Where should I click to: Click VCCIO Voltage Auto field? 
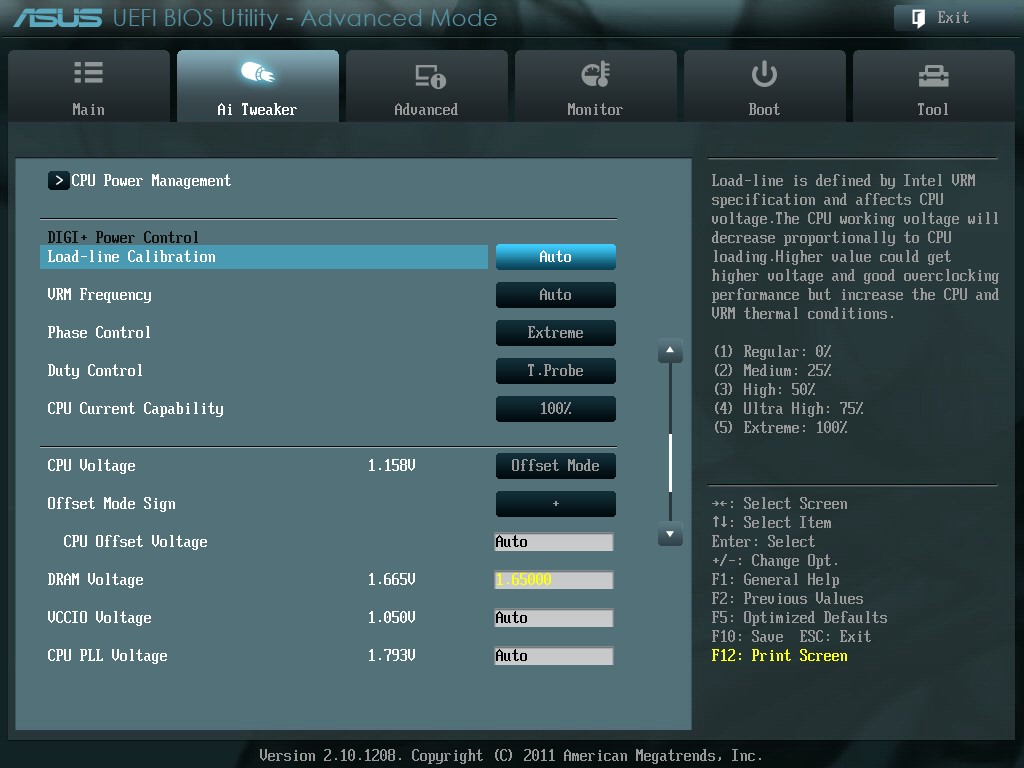(554, 617)
